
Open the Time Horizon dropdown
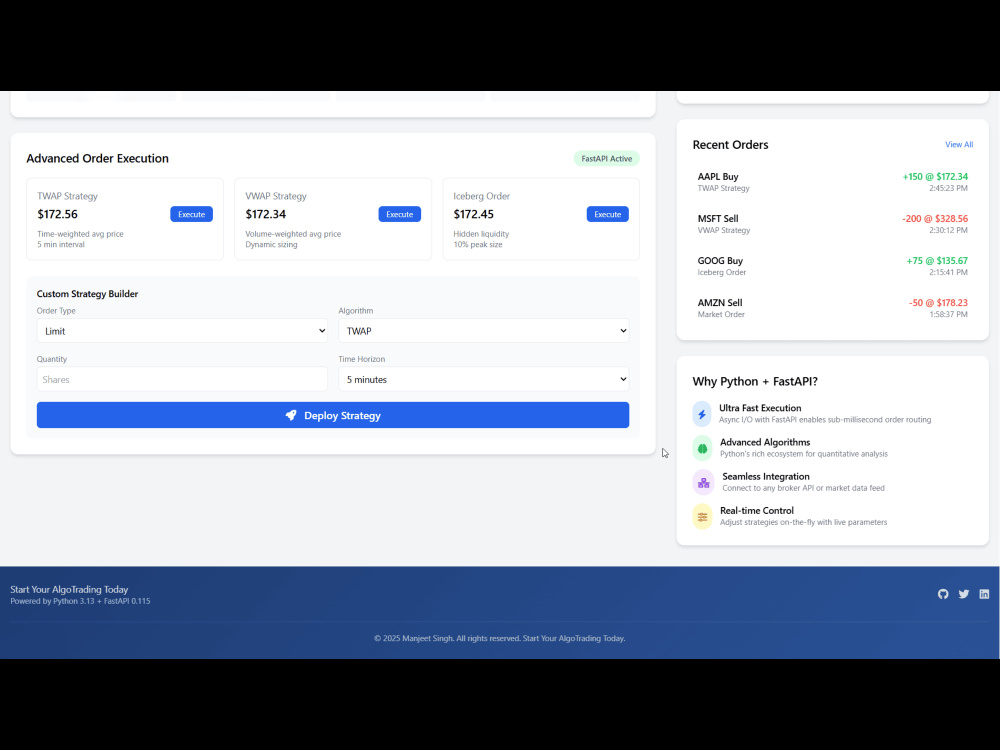point(483,379)
